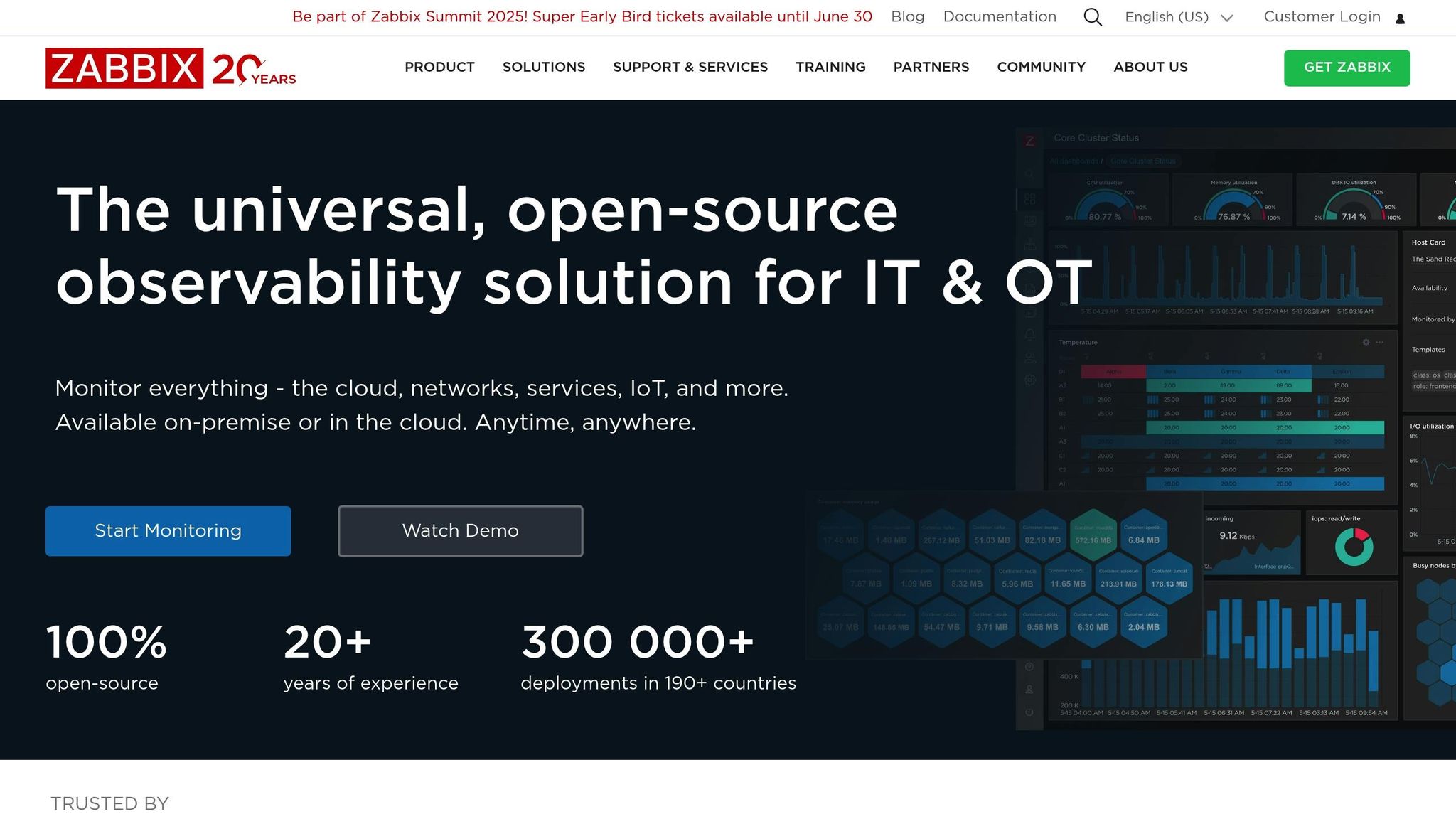Screen dimensions: 1456x819
Task: Click the "100%" open-source figure
Action: pos(107,642)
